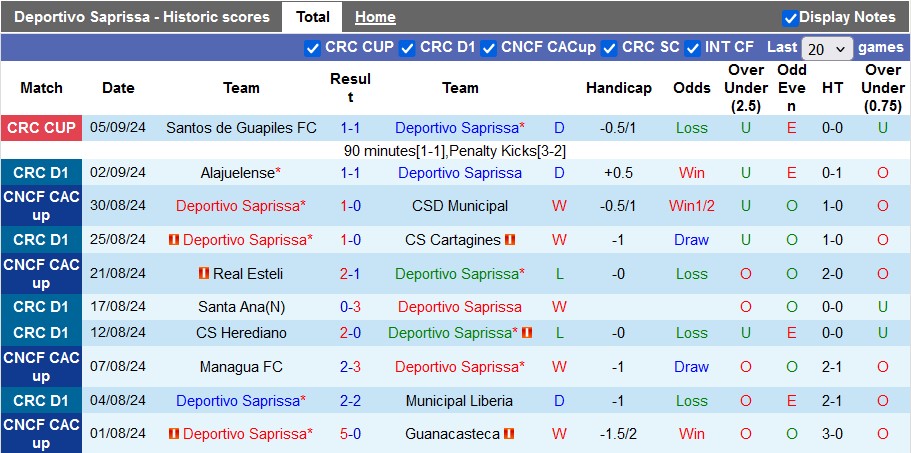The image size is (911, 453).
Task: Click red card icon before Real Esteli
Action: (x=204, y=273)
